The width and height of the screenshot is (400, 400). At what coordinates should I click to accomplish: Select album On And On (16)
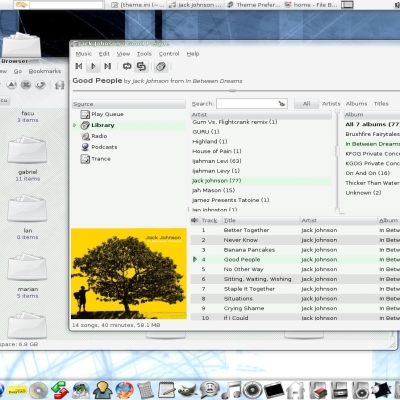click(367, 173)
